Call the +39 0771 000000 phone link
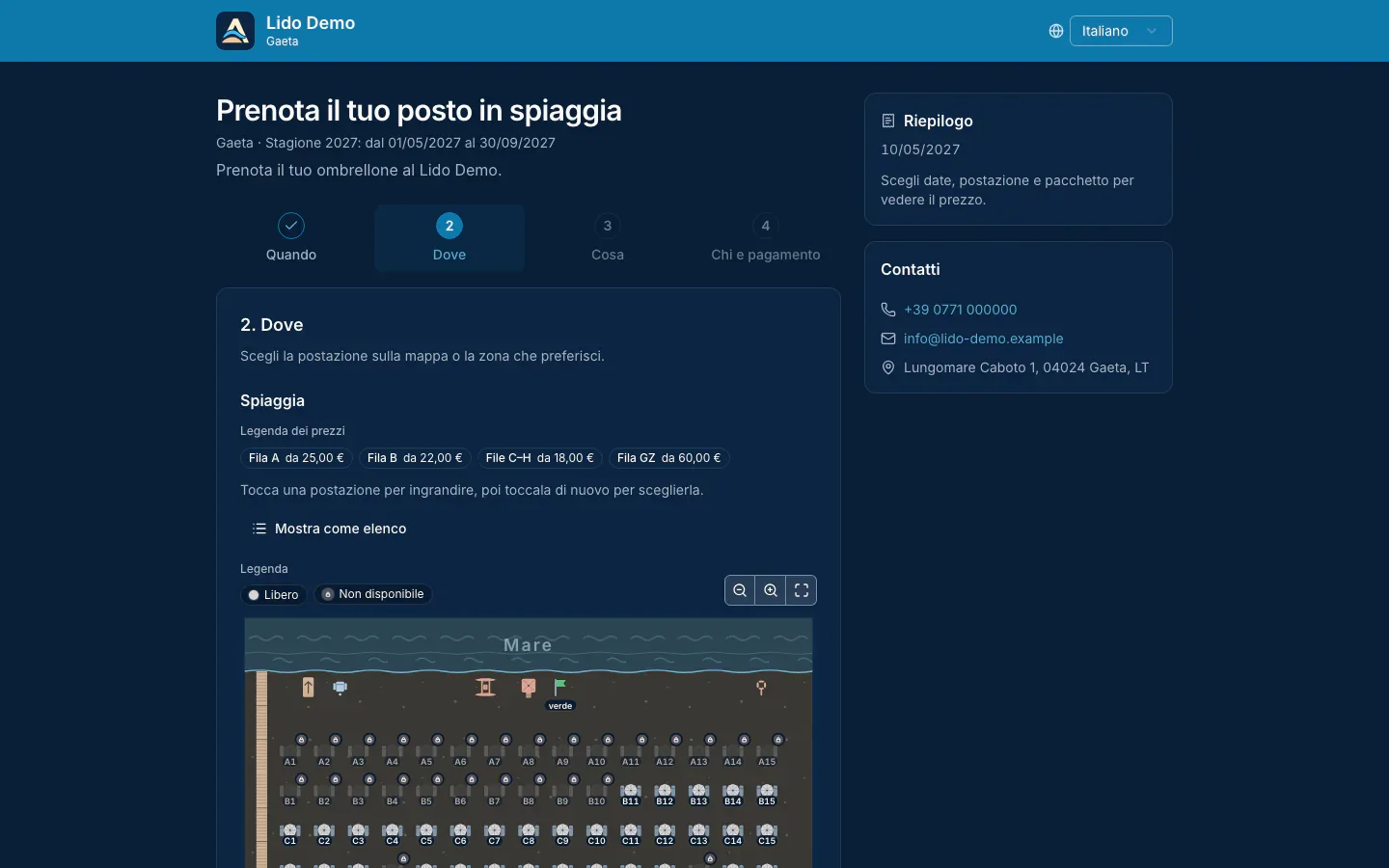This screenshot has width=1389, height=868. tap(960, 310)
